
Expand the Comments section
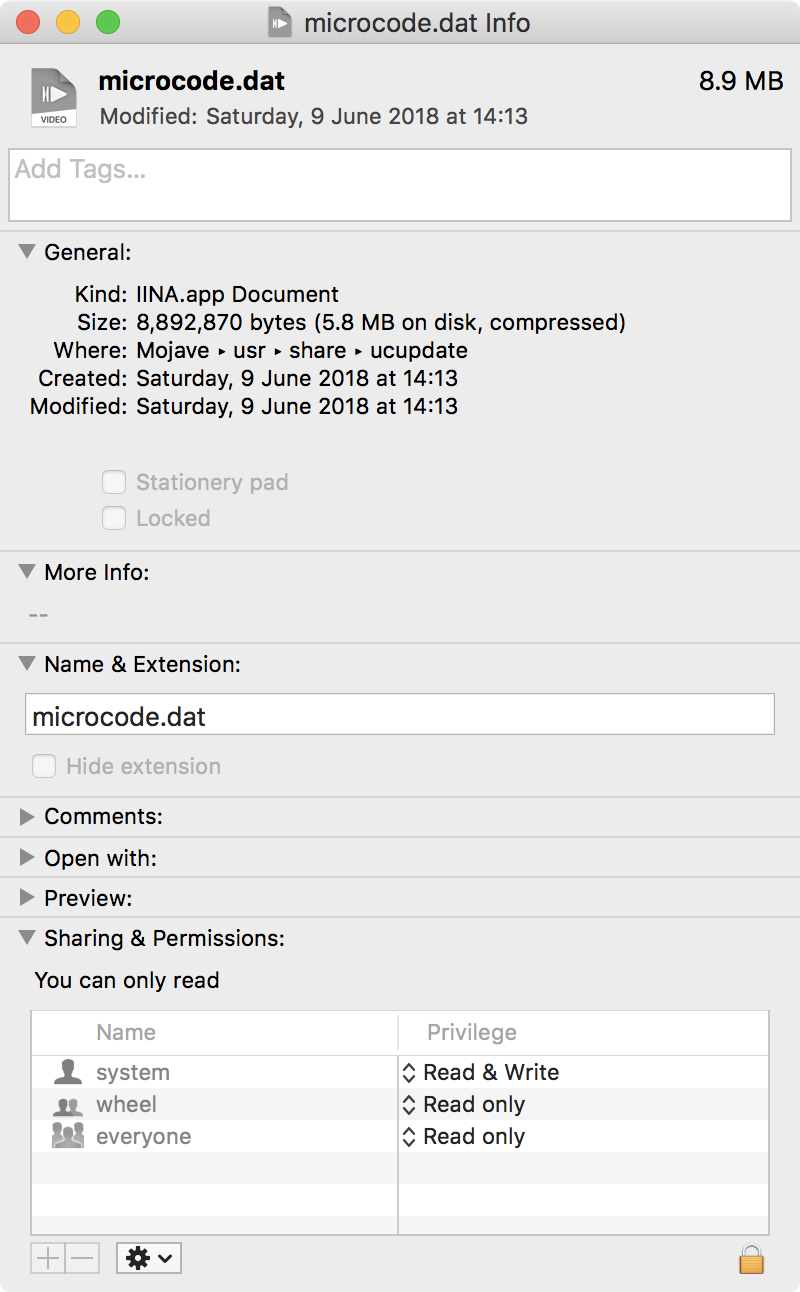(27, 817)
